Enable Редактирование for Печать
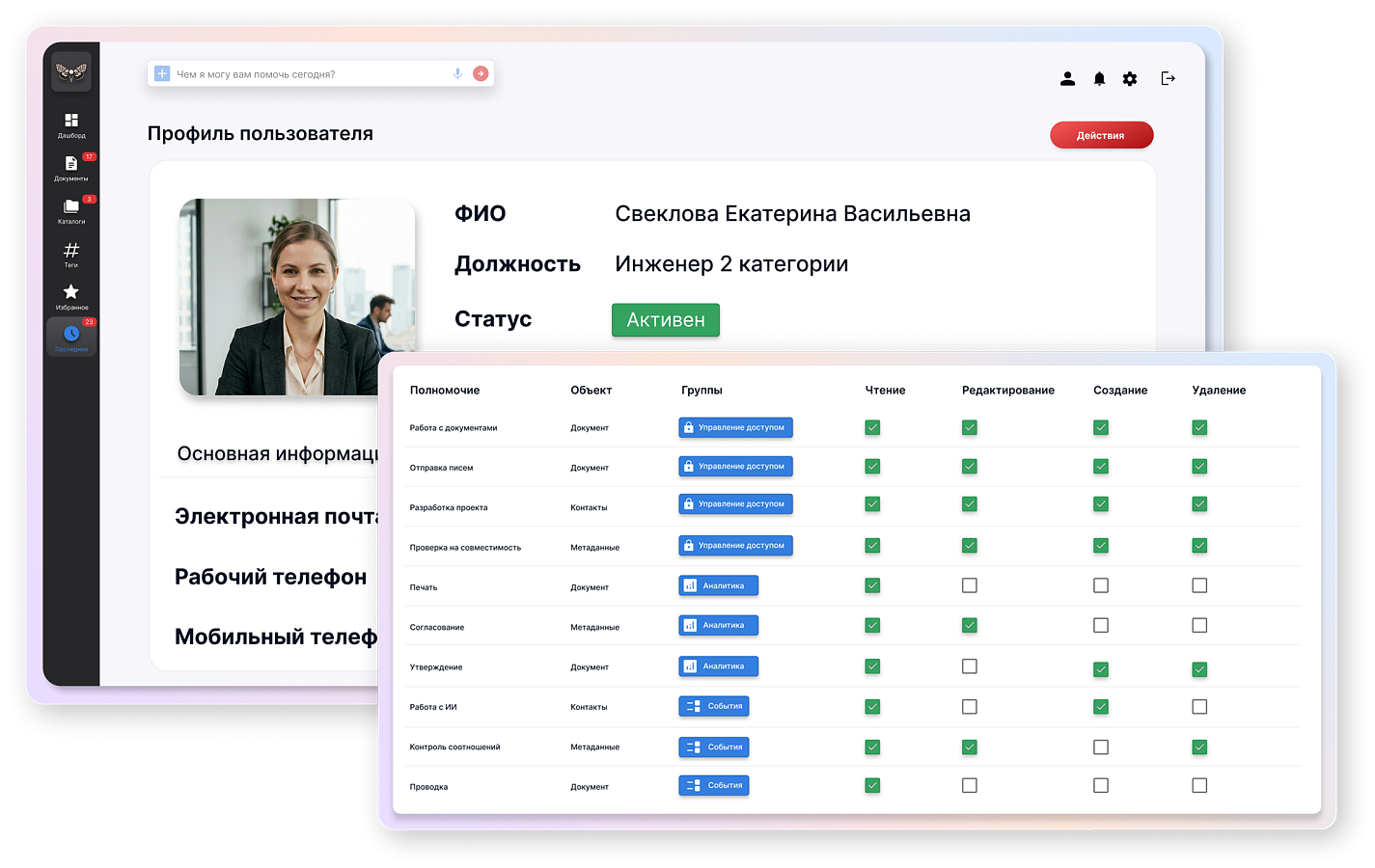The height and width of the screenshot is (868, 1375). click(970, 585)
